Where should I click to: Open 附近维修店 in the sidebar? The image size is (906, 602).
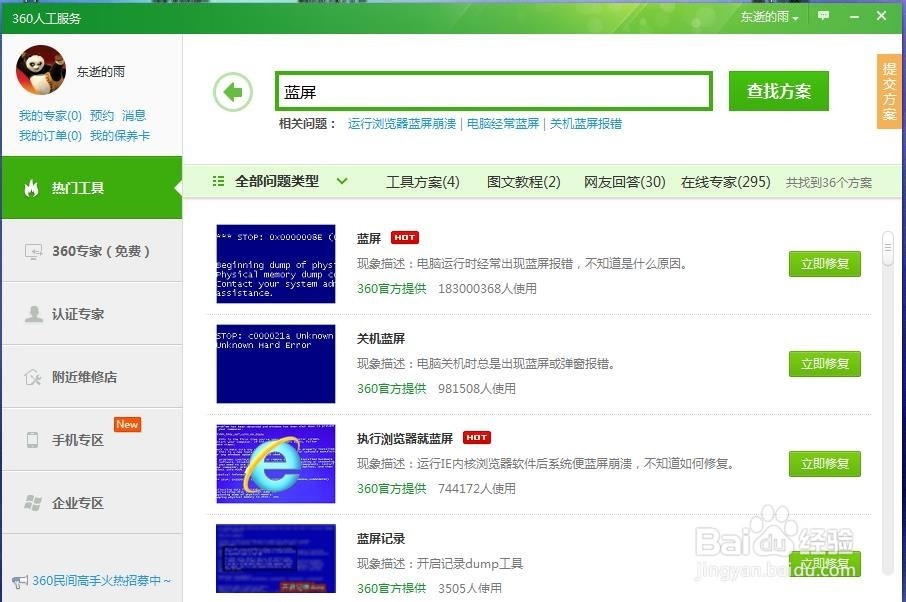[92, 377]
